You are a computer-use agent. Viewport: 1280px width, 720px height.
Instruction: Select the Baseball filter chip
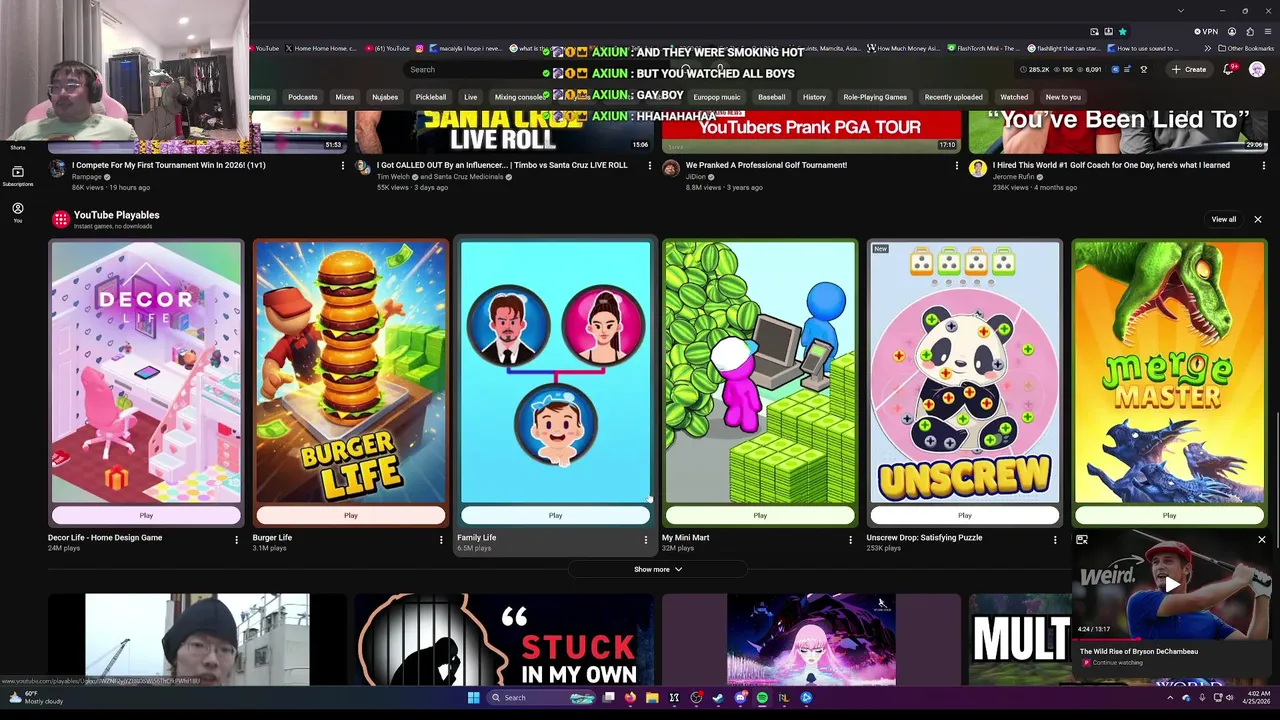(772, 97)
